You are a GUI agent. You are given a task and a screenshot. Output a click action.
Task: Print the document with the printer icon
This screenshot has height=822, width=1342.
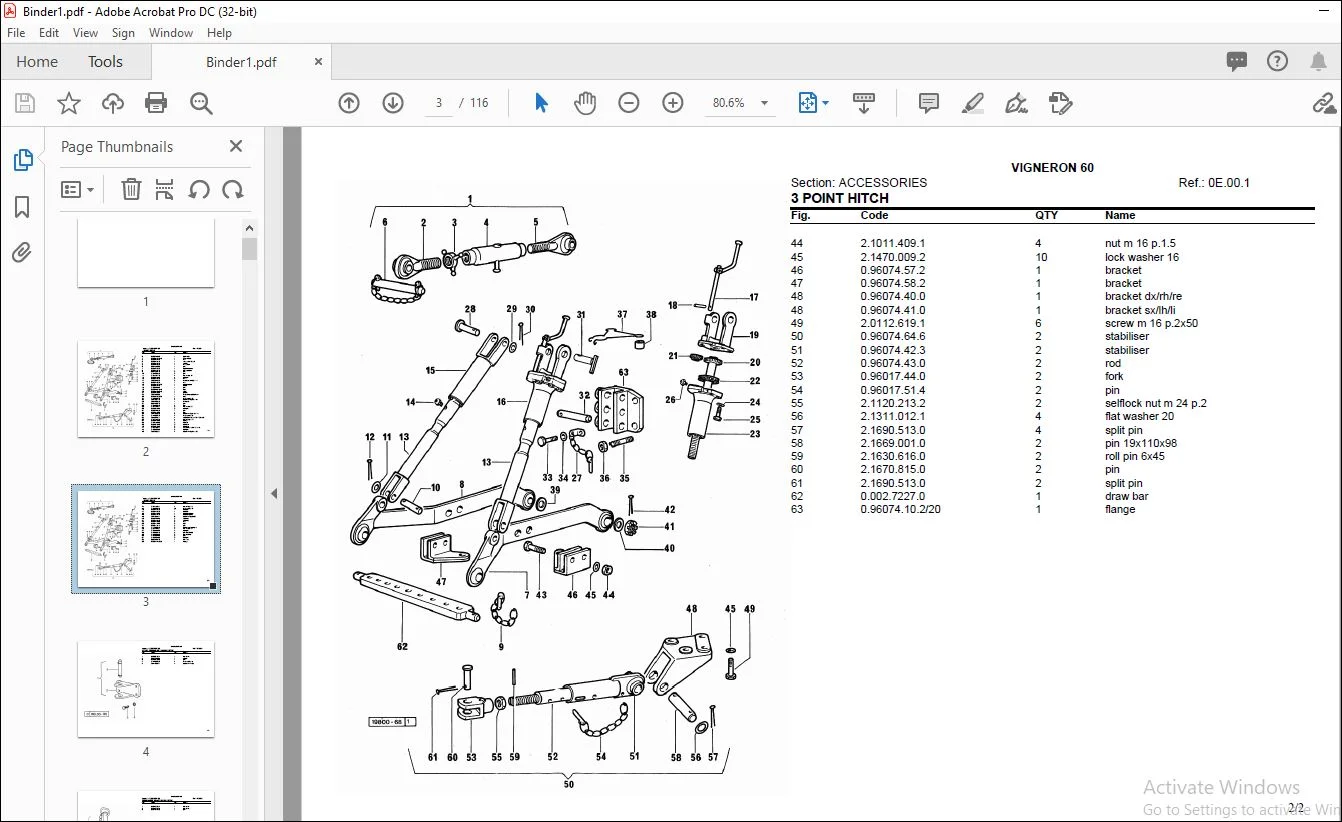tap(156, 103)
